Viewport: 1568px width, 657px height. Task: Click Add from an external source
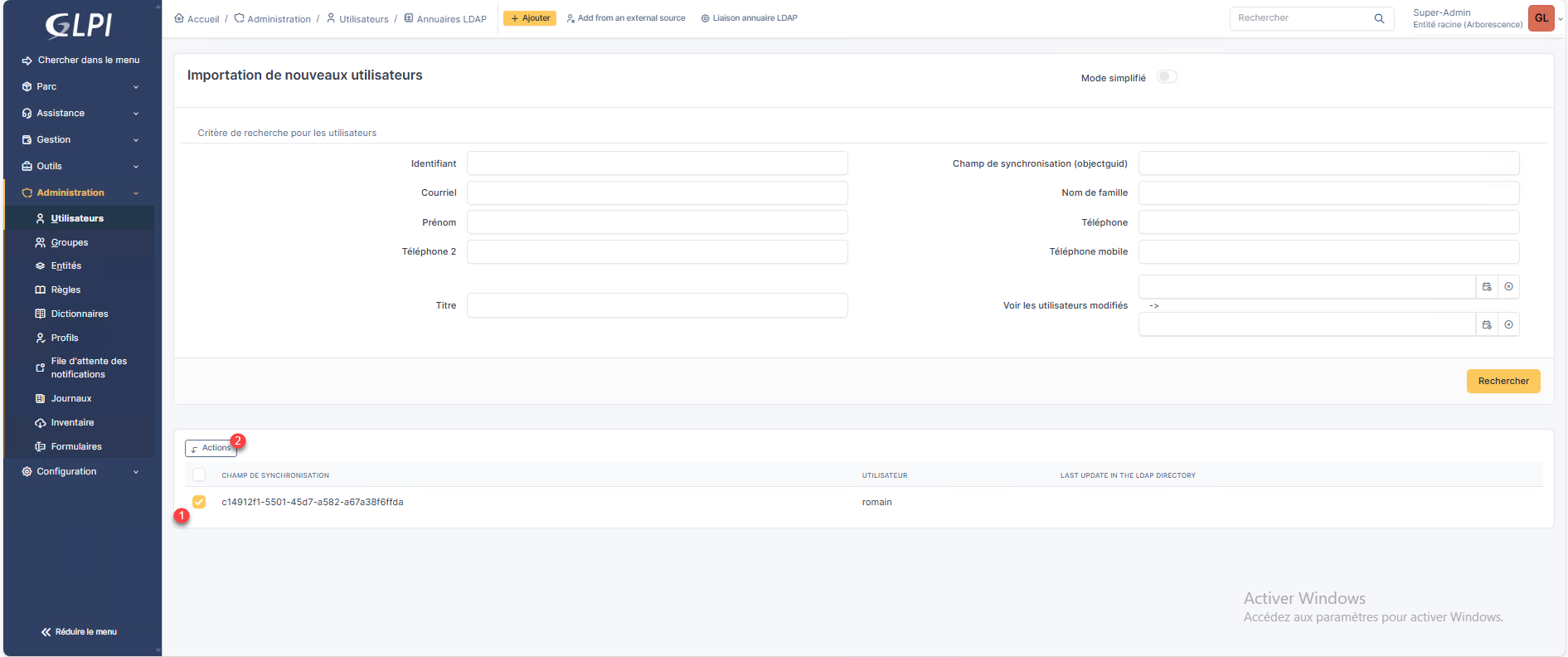626,18
